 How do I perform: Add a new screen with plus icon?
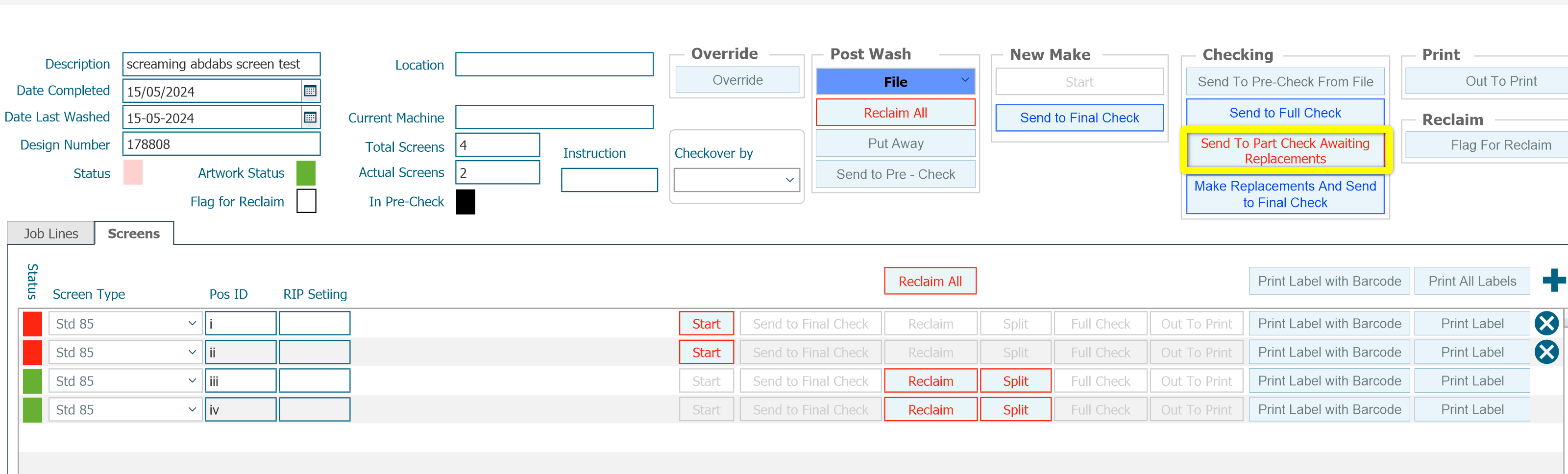1553,281
